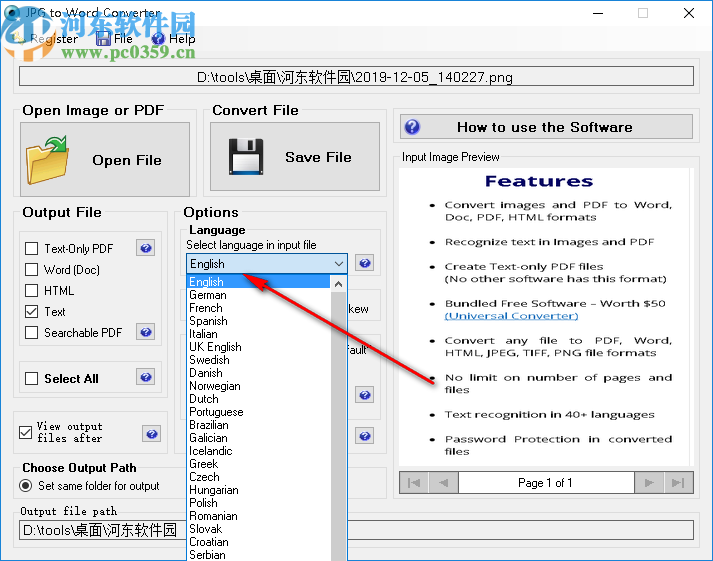
Task: Check the Select All checkbox
Action: 31,378
